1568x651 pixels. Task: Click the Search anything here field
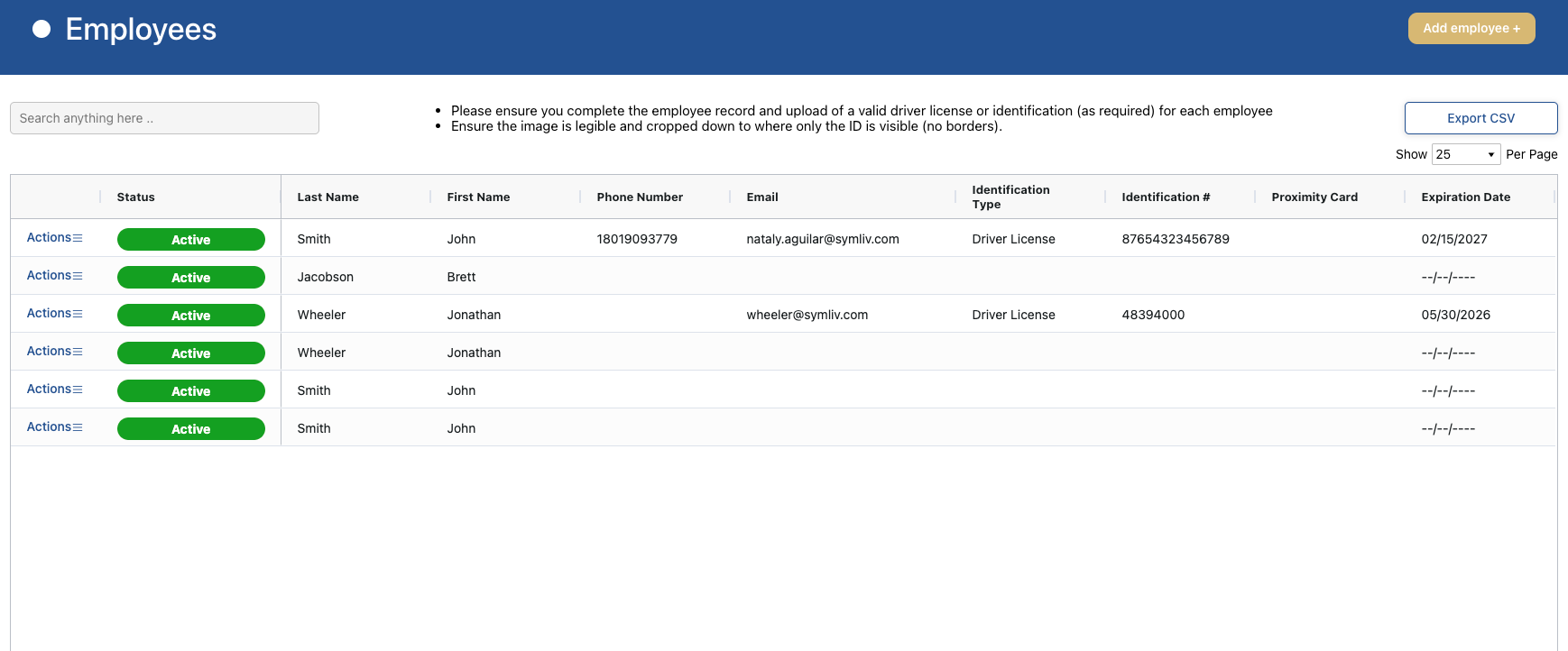(164, 118)
